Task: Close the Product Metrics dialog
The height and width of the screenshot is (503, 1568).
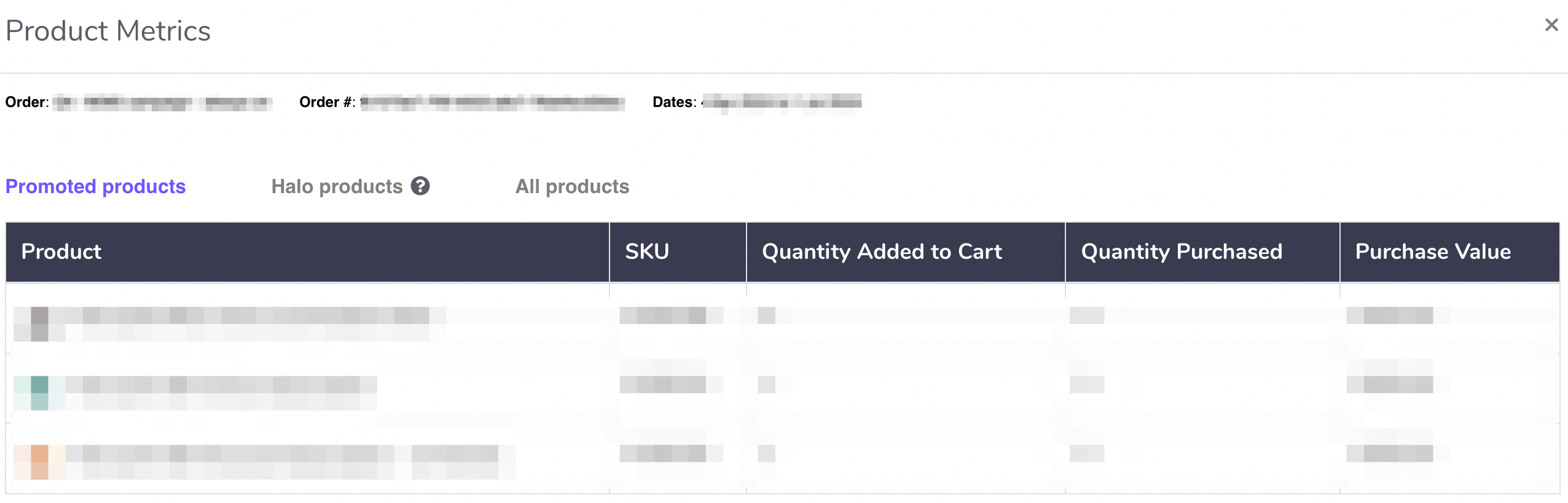Action: click(x=1551, y=25)
